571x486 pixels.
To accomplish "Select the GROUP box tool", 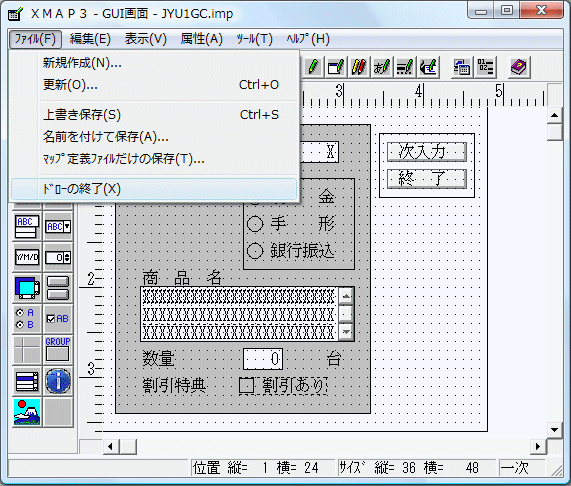I will click(x=58, y=349).
